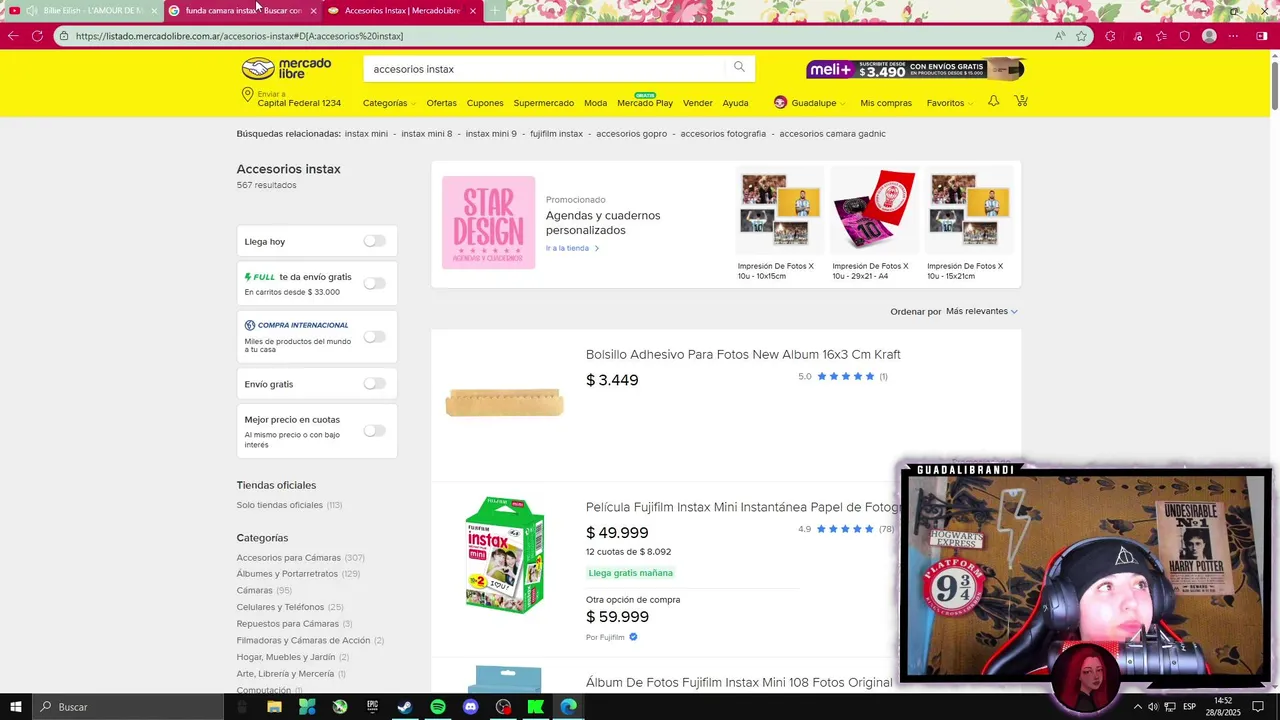
Task: Open the notifications bell icon
Action: pyautogui.click(x=993, y=101)
